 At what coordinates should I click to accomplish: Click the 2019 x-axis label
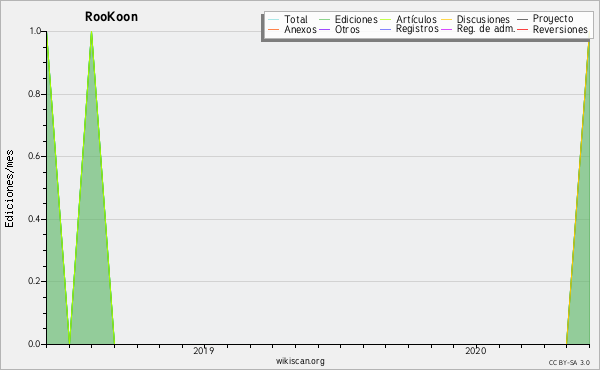pyautogui.click(x=204, y=350)
